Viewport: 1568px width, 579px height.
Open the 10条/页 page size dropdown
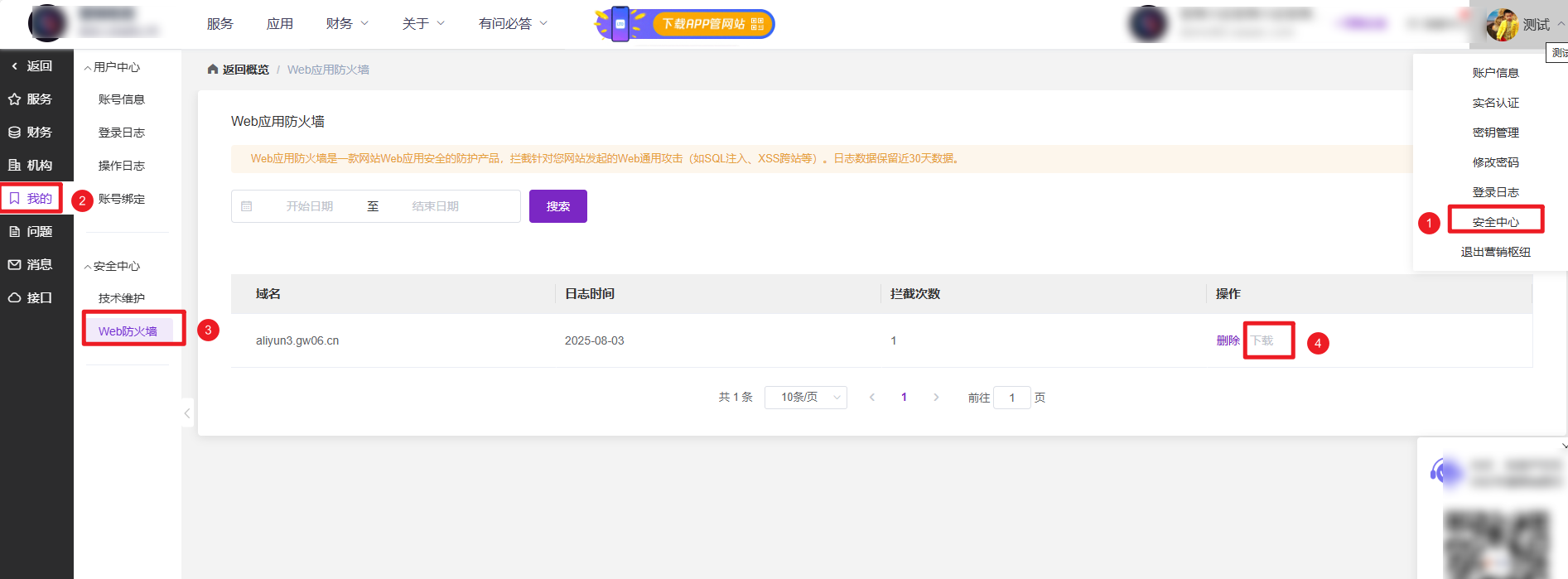(805, 398)
